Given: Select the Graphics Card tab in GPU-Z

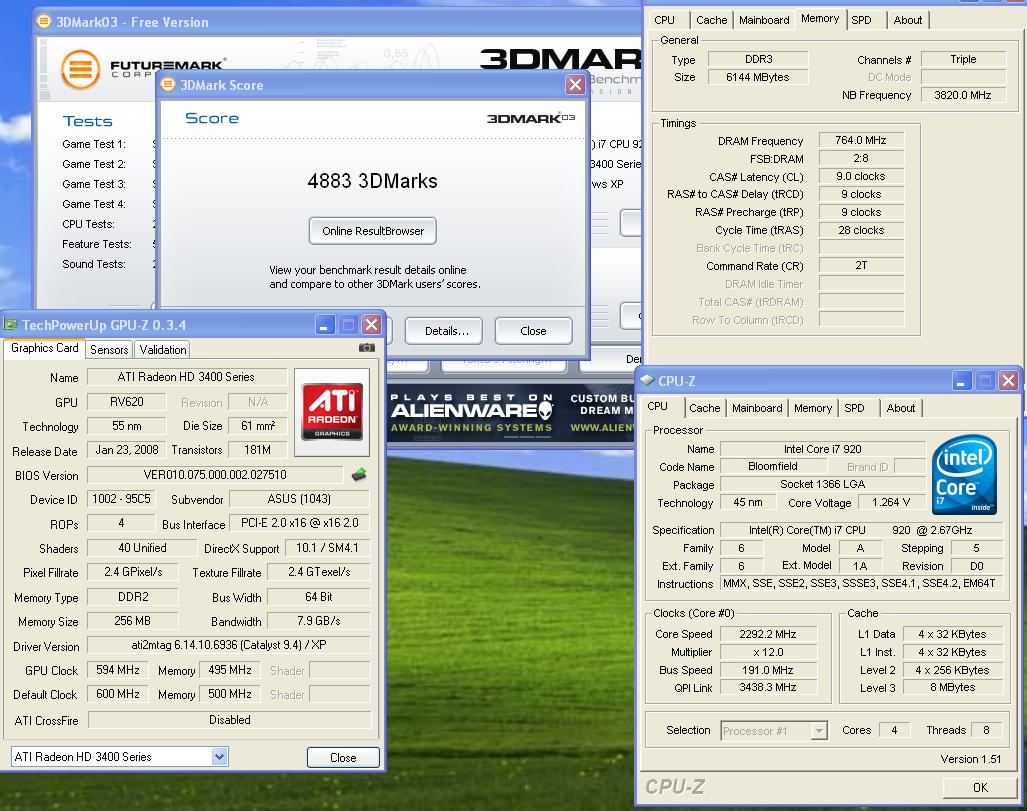Looking at the screenshot, I should click(45, 349).
